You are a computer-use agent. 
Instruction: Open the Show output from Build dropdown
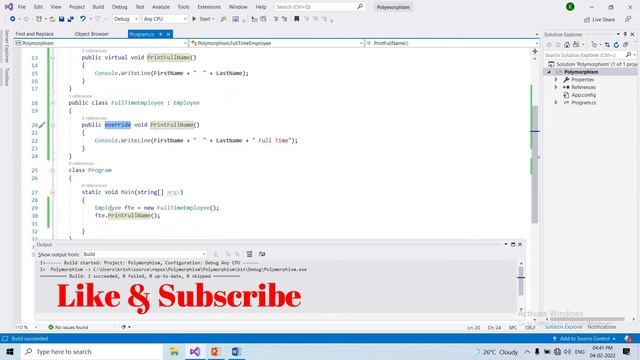(144, 254)
